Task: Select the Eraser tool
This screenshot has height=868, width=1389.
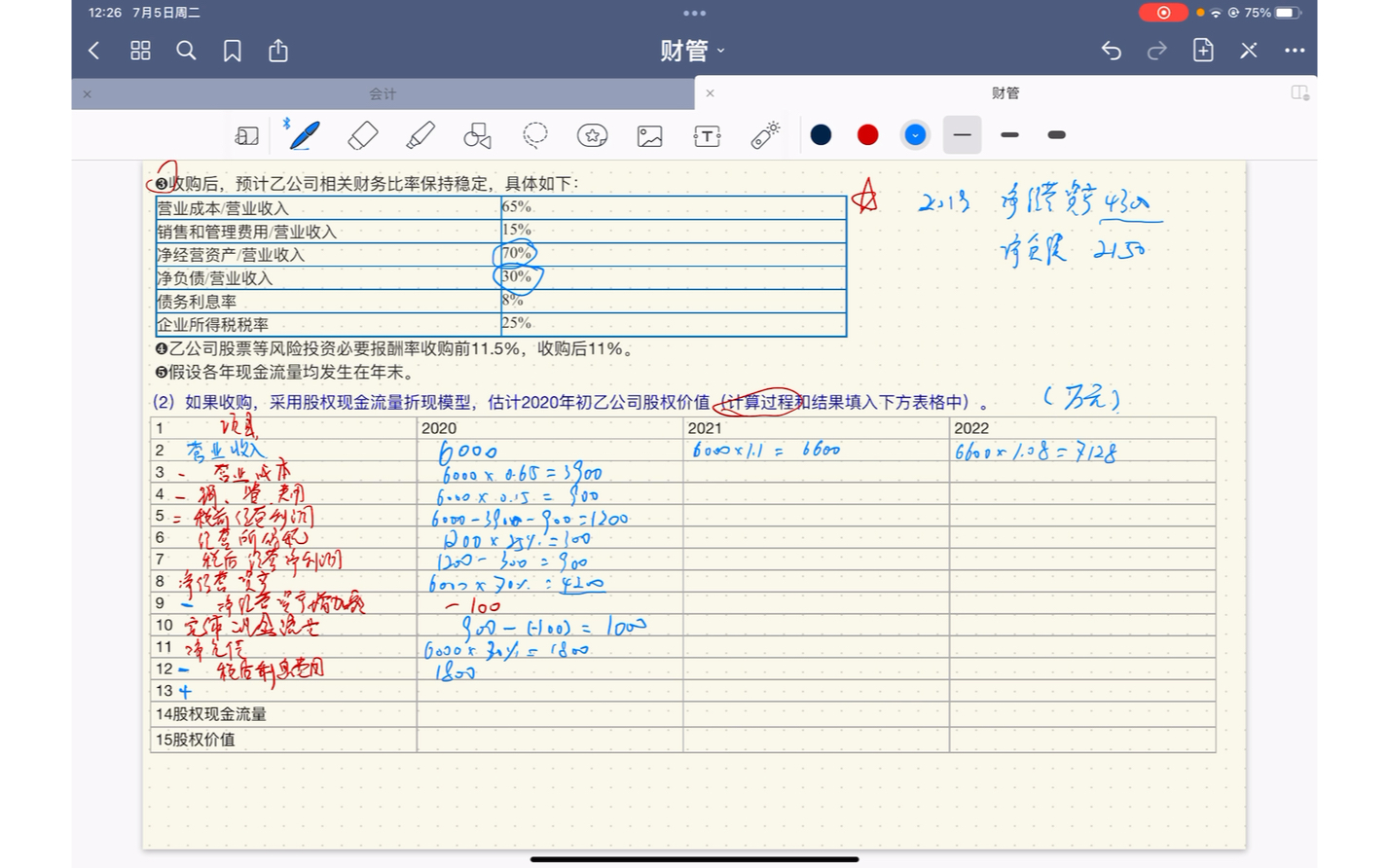Action: coord(362,135)
